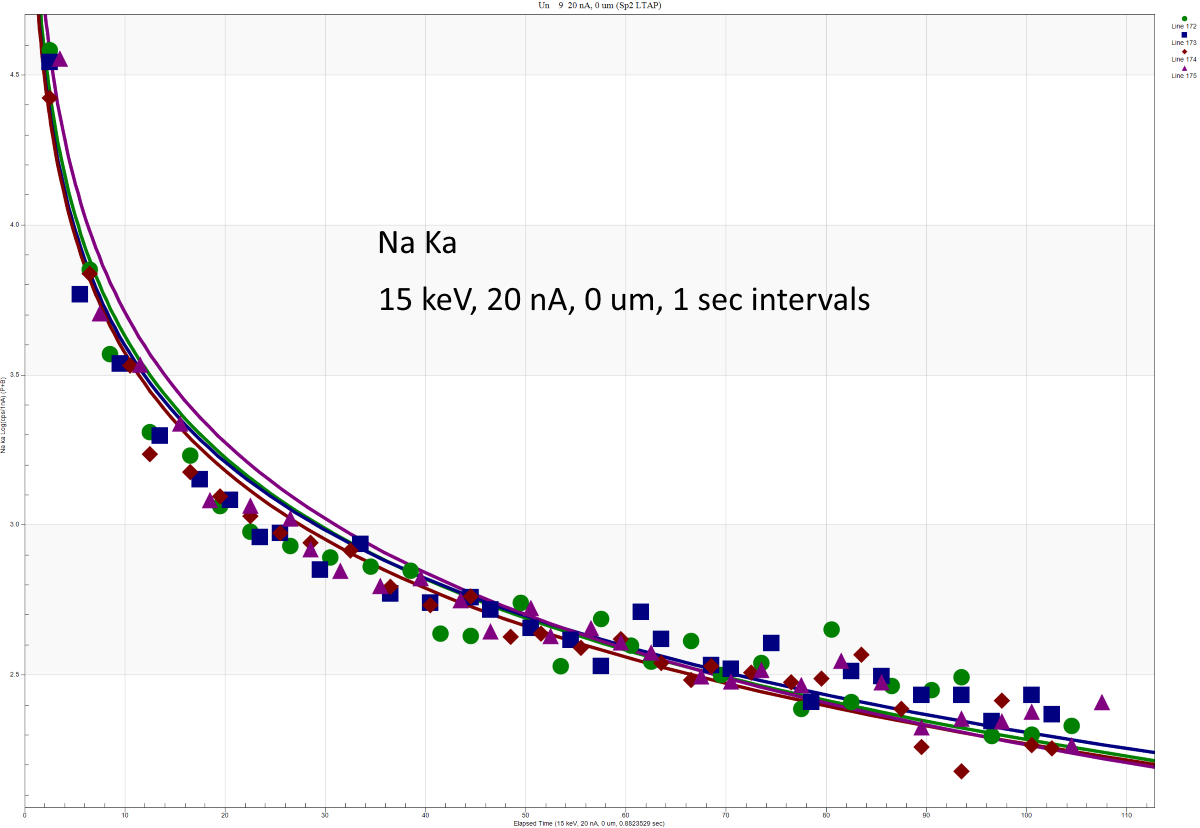This screenshot has height=828, width=1200.
Task: Click the '50' x-axis tick label
Action: 525,814
